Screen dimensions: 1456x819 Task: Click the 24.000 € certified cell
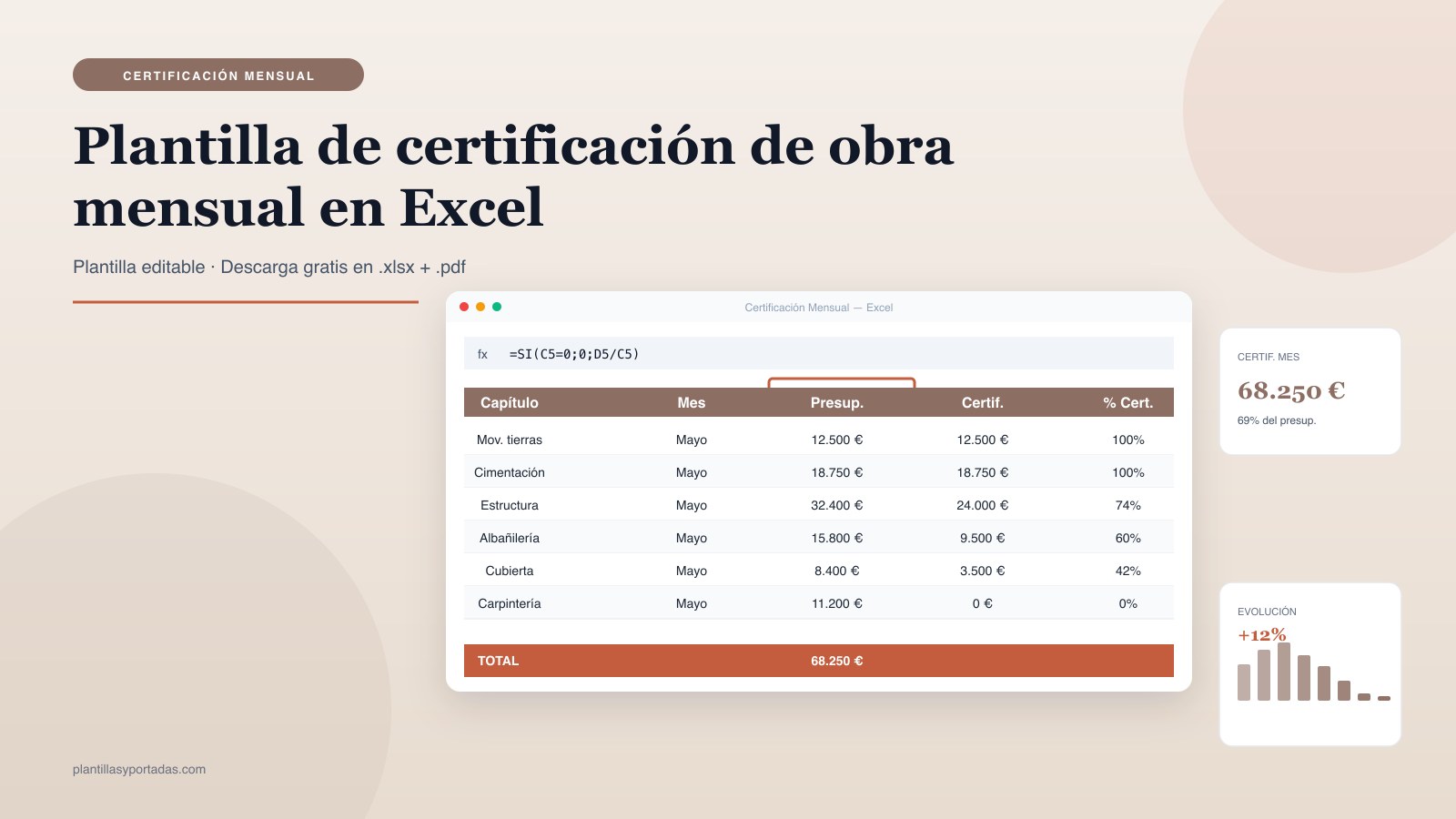[x=983, y=505]
